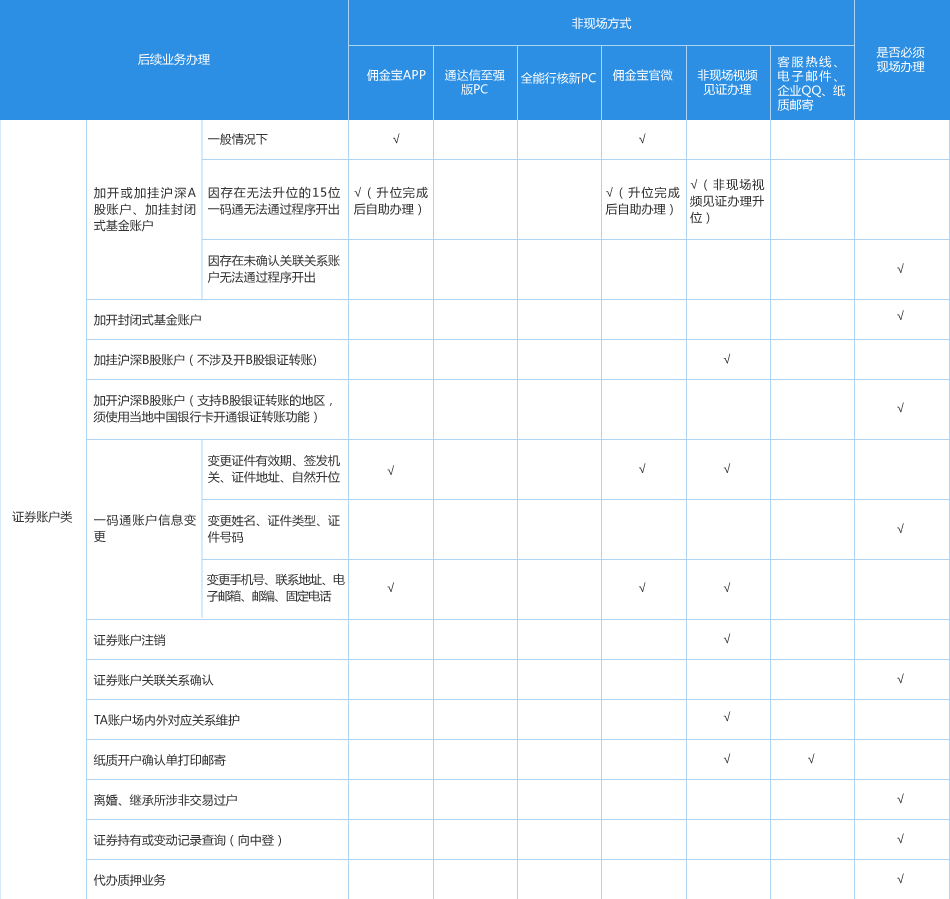Click √(升位完成后自助办理) under 佣金宝APP
This screenshot has width=950, height=899.
pos(391,201)
